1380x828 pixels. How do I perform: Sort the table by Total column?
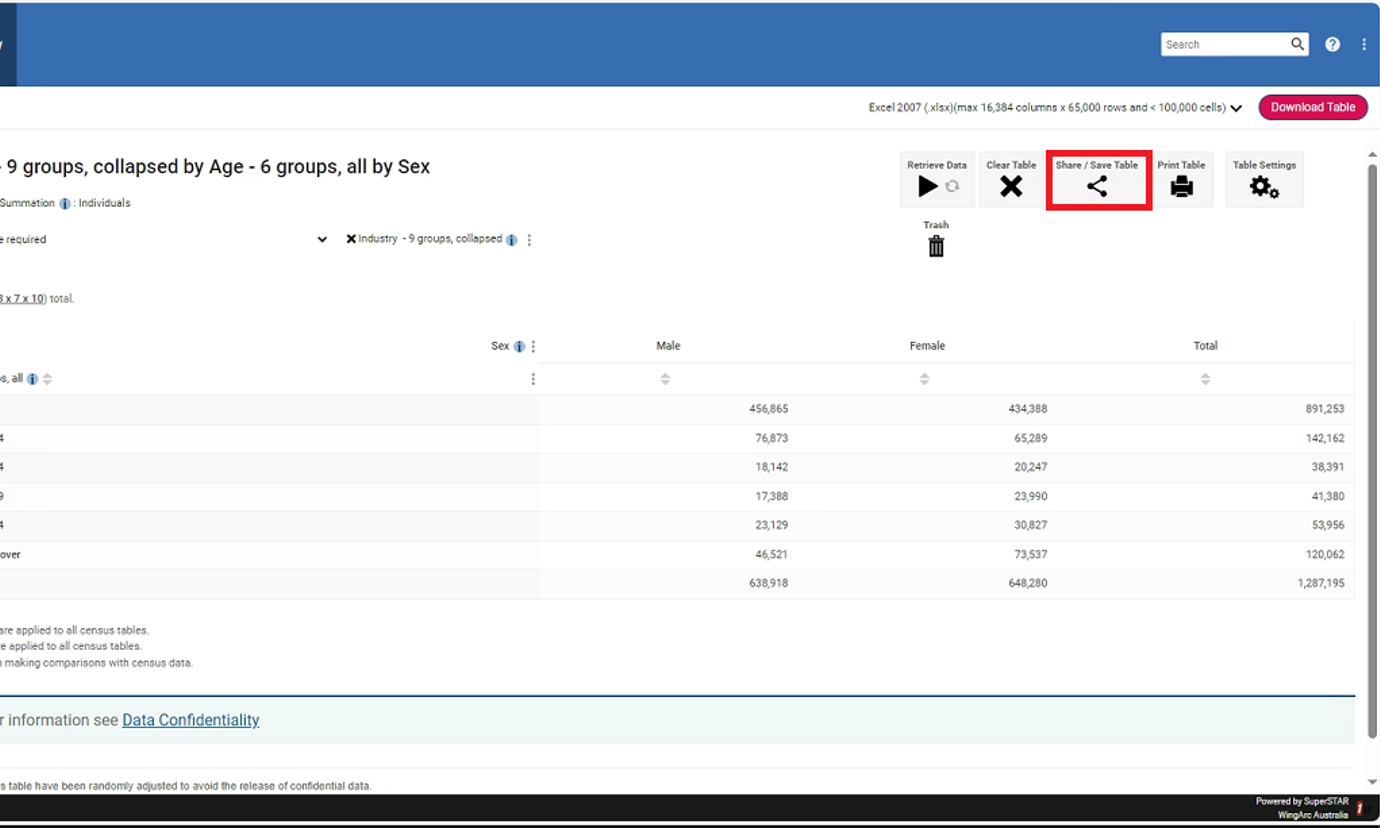(1205, 379)
